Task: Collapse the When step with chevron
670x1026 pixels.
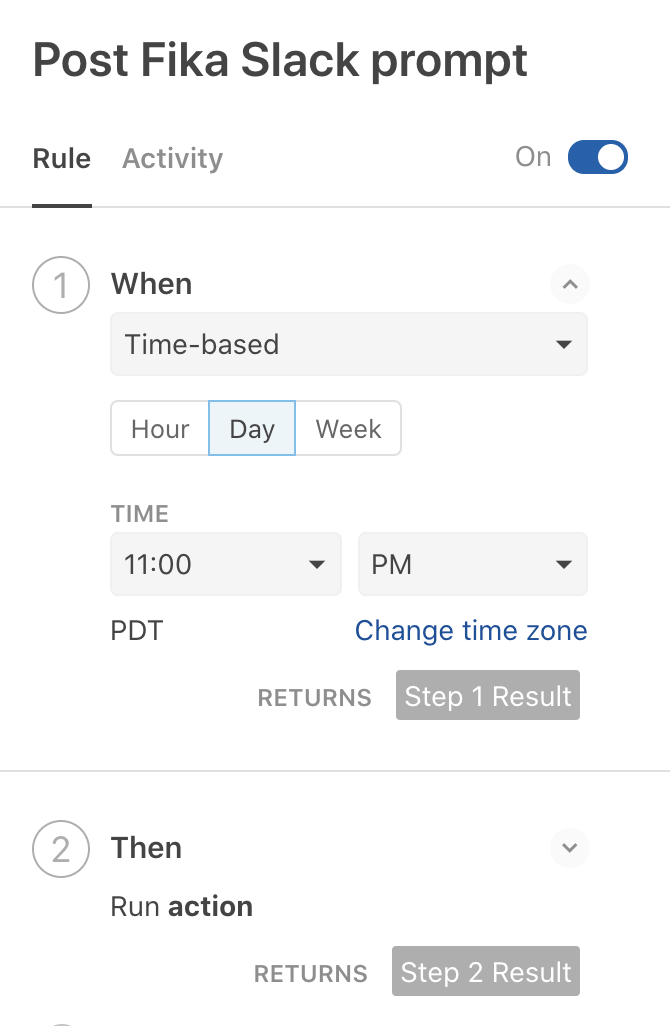Action: click(x=570, y=285)
